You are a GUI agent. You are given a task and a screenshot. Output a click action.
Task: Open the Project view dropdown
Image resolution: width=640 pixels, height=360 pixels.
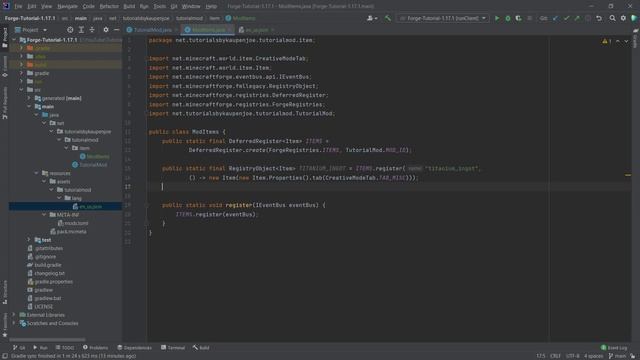point(31,30)
